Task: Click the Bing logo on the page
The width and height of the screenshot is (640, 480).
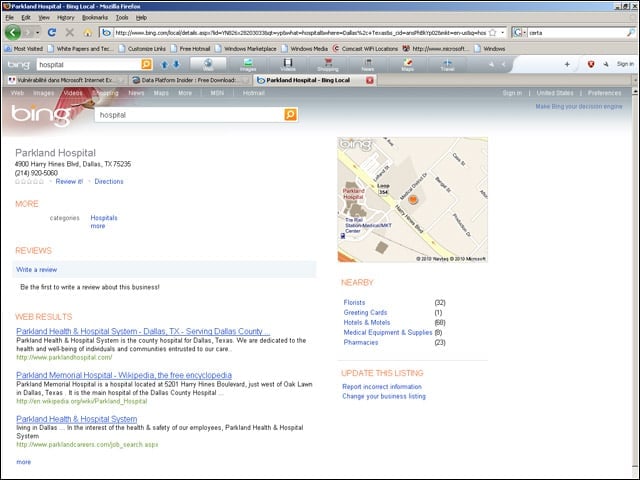Action: coord(40,115)
